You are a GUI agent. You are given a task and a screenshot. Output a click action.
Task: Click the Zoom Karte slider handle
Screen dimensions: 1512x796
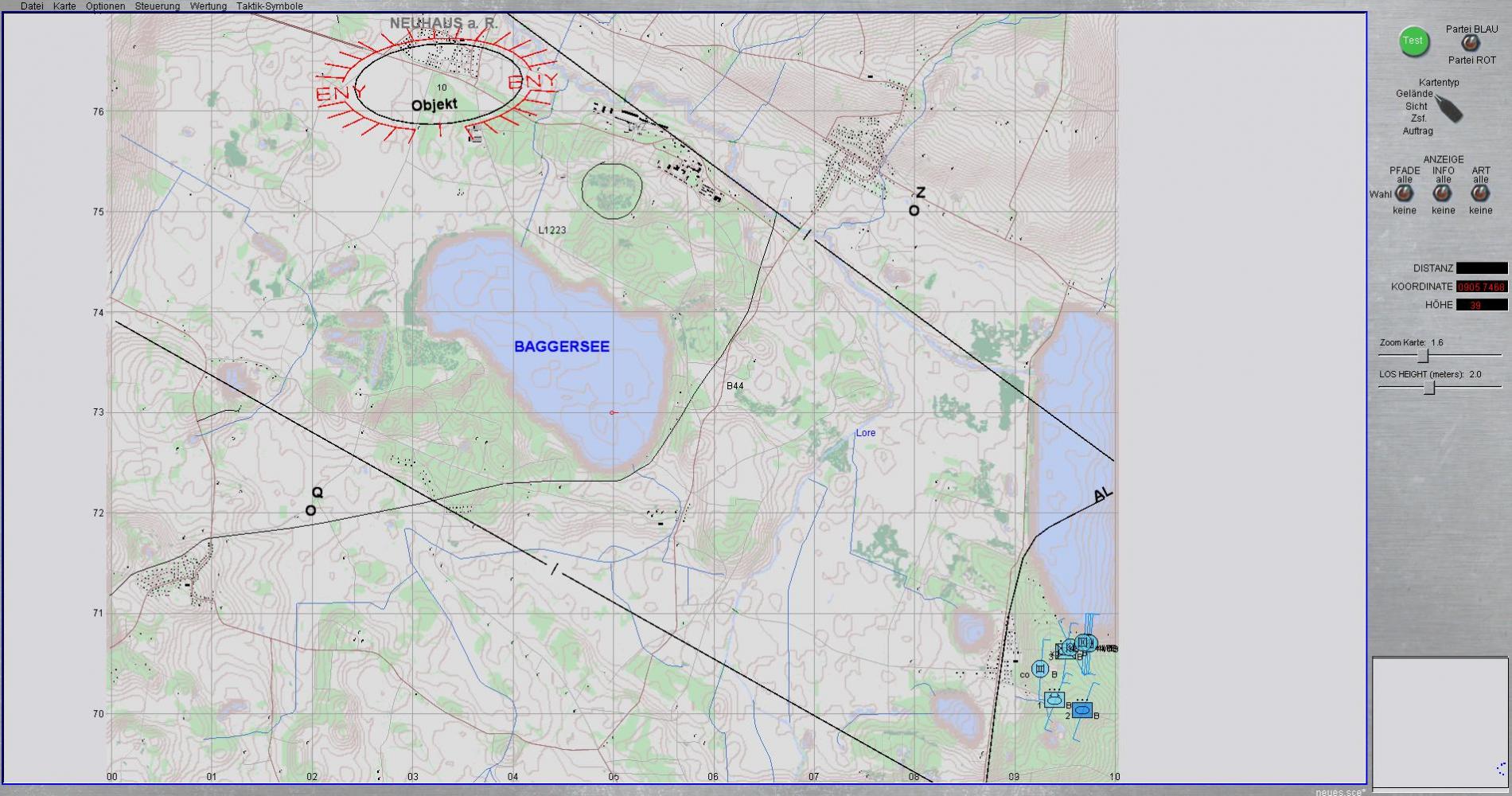click(x=1424, y=355)
